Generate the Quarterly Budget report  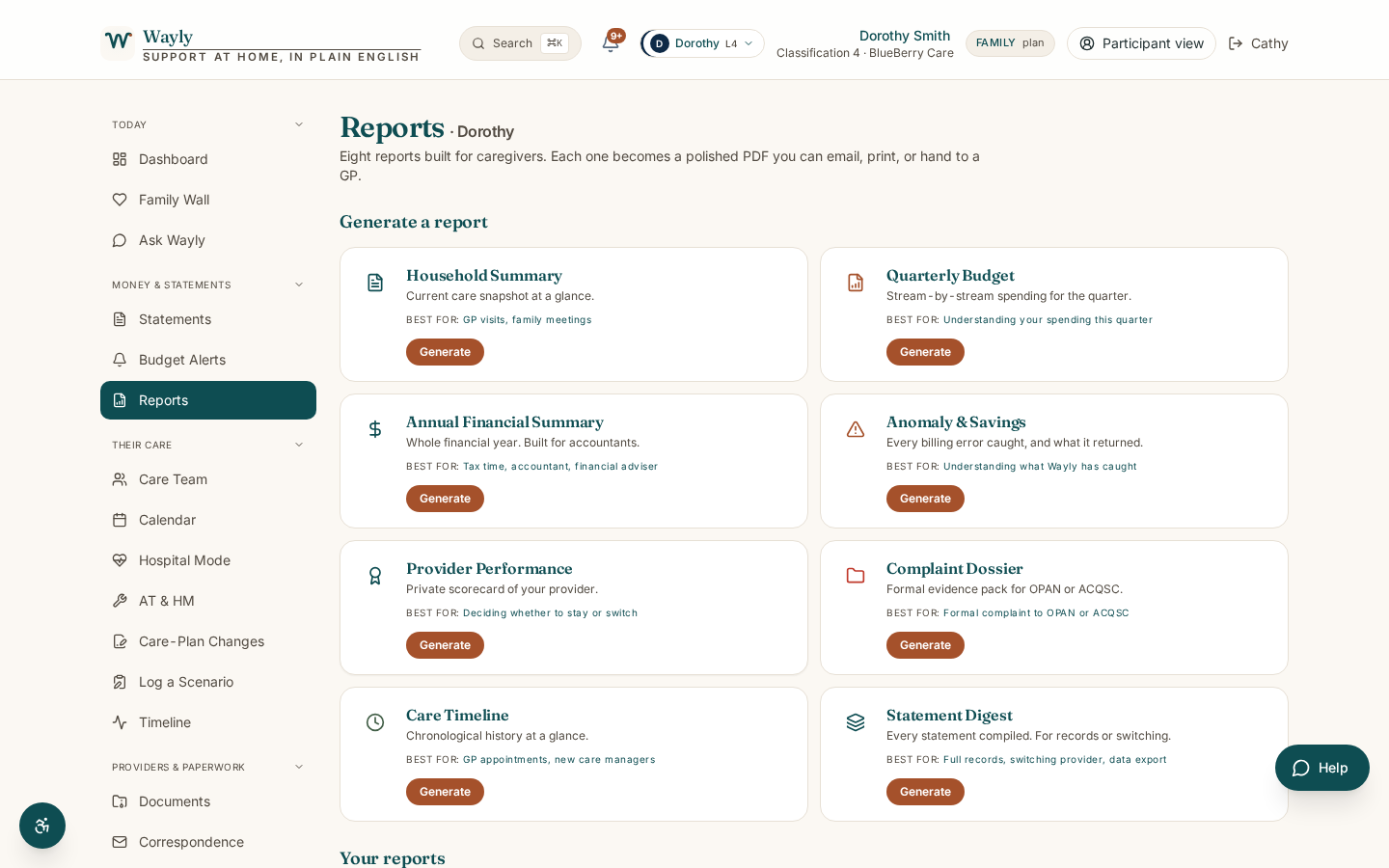[925, 352]
